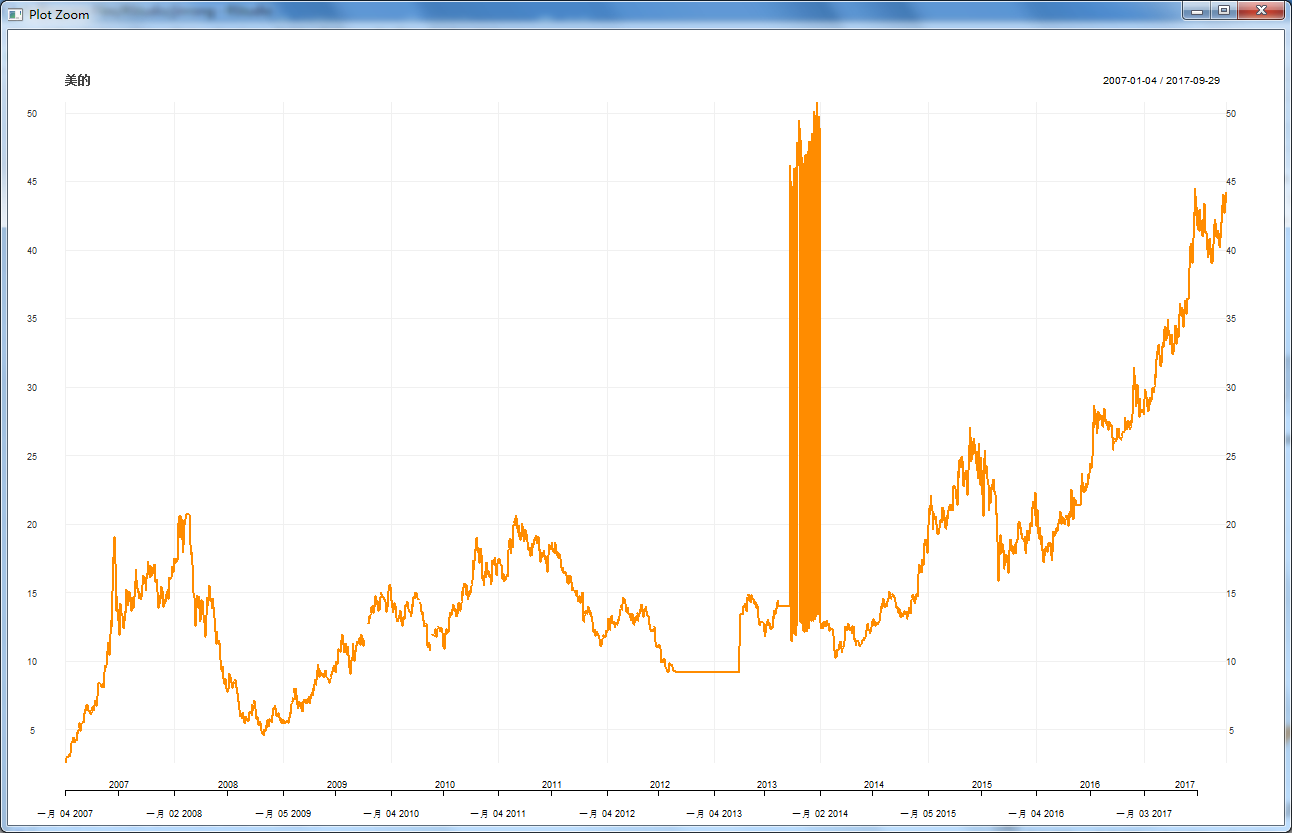Click the right y-axis label 5
The height and width of the screenshot is (833, 1292).
1229,731
